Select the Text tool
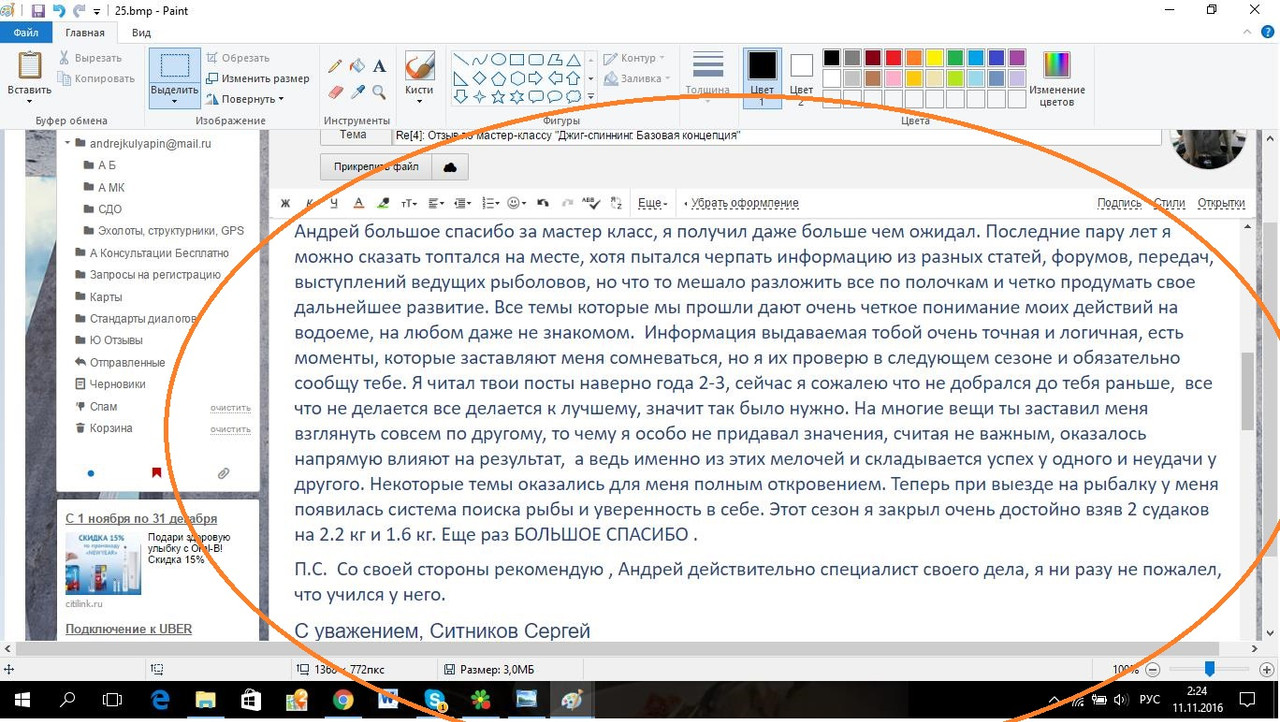This screenshot has width=1280, height=722. (379, 65)
